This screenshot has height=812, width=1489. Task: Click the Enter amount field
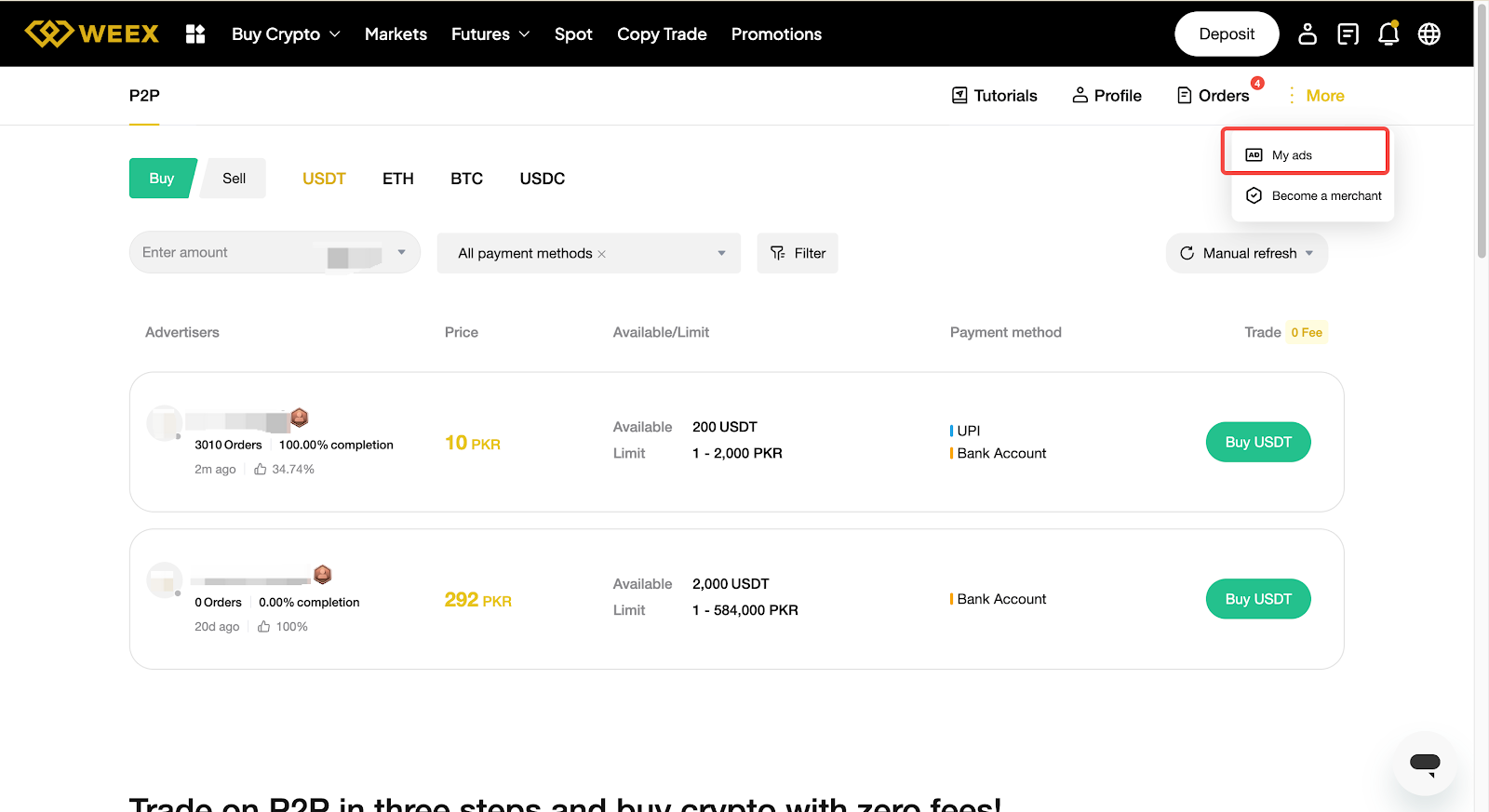coord(228,253)
